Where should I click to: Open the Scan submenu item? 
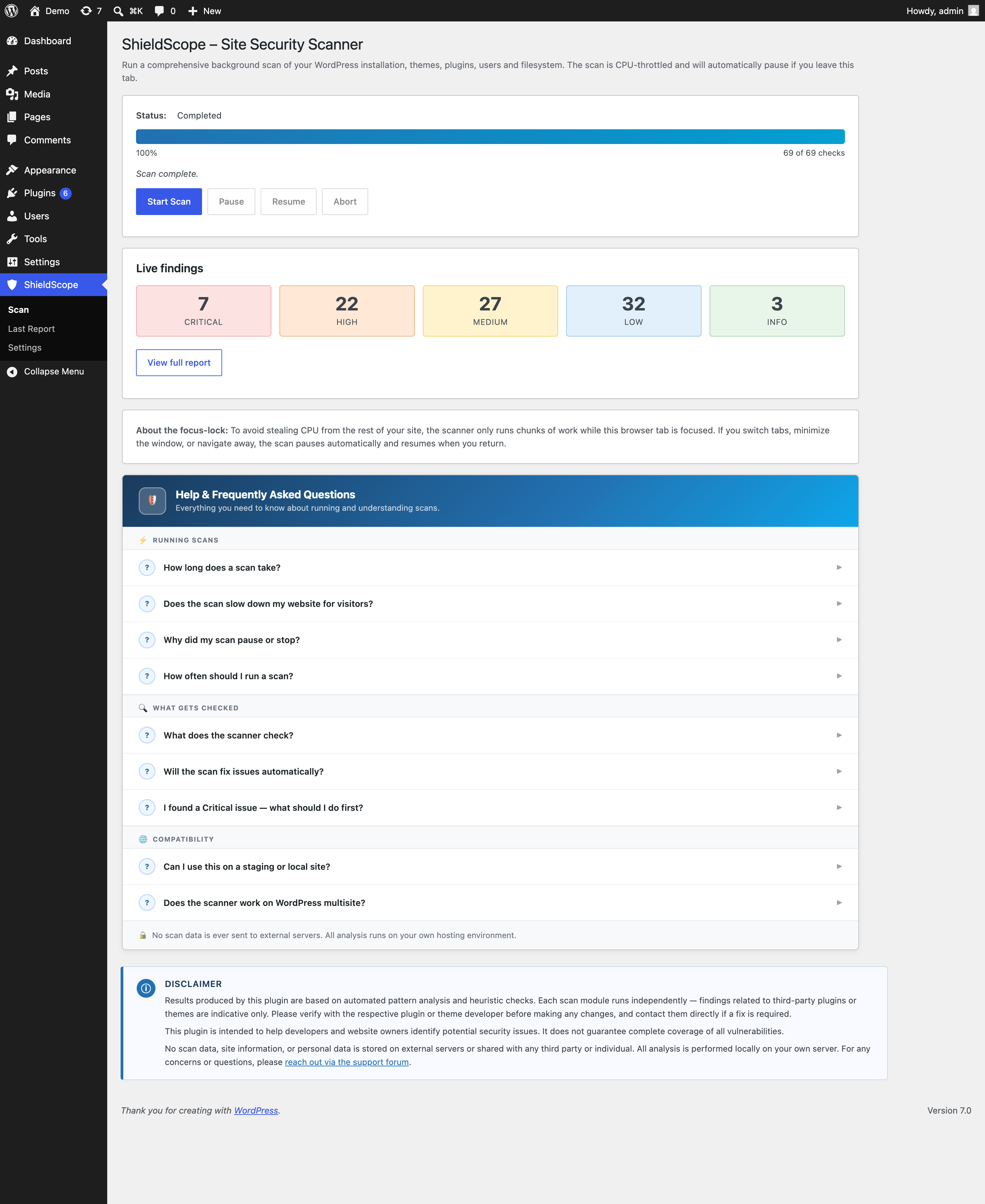[x=18, y=310]
